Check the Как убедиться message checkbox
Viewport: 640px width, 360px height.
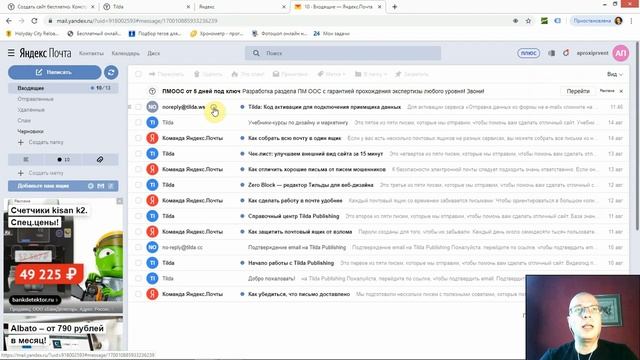(x=138, y=294)
